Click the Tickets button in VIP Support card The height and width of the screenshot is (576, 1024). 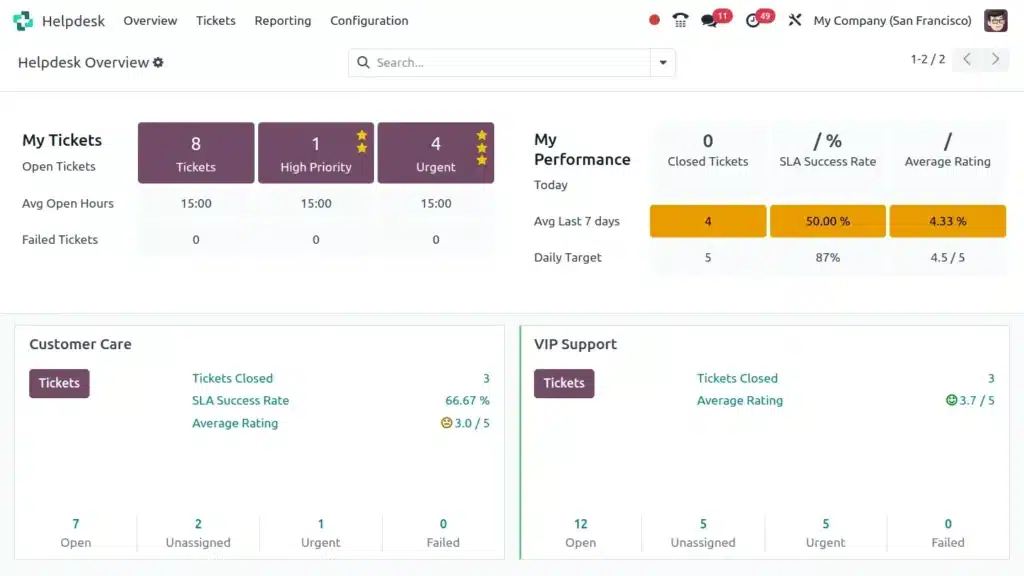[564, 383]
